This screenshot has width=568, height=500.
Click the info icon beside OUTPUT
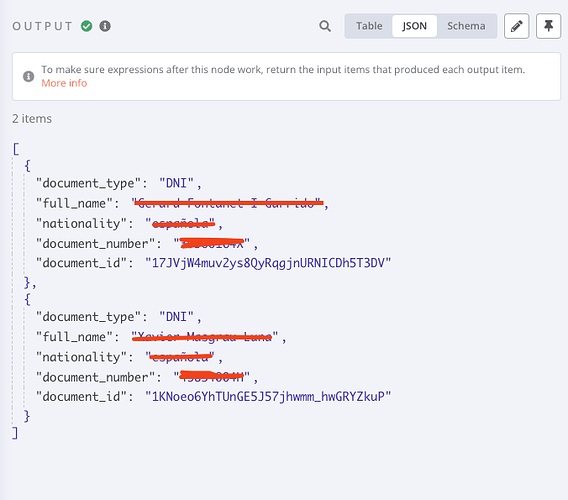coord(105,26)
